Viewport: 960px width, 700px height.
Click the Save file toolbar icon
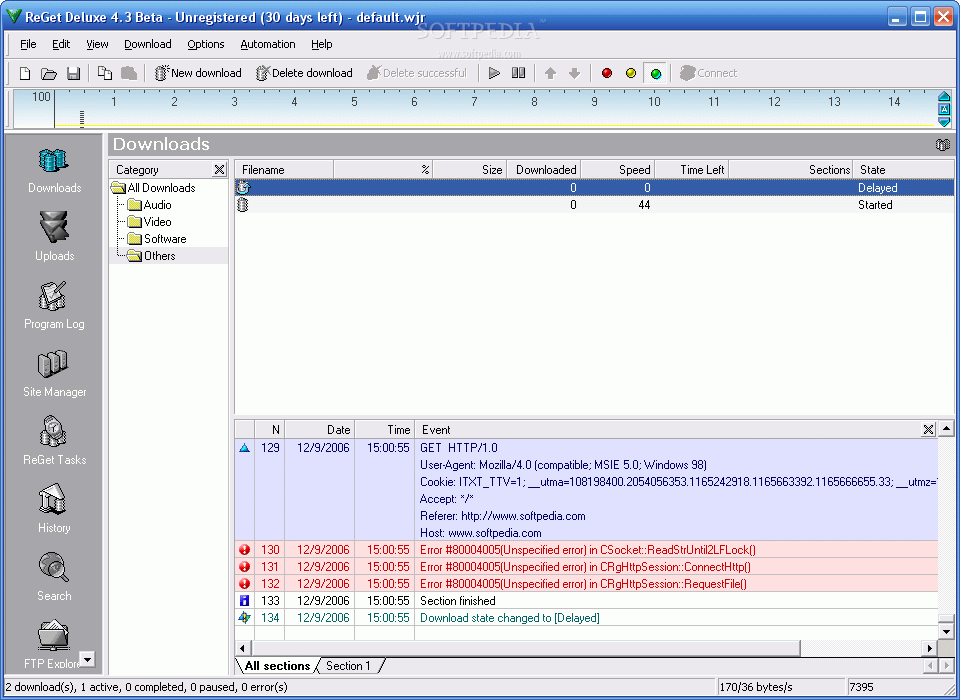[x=73, y=73]
